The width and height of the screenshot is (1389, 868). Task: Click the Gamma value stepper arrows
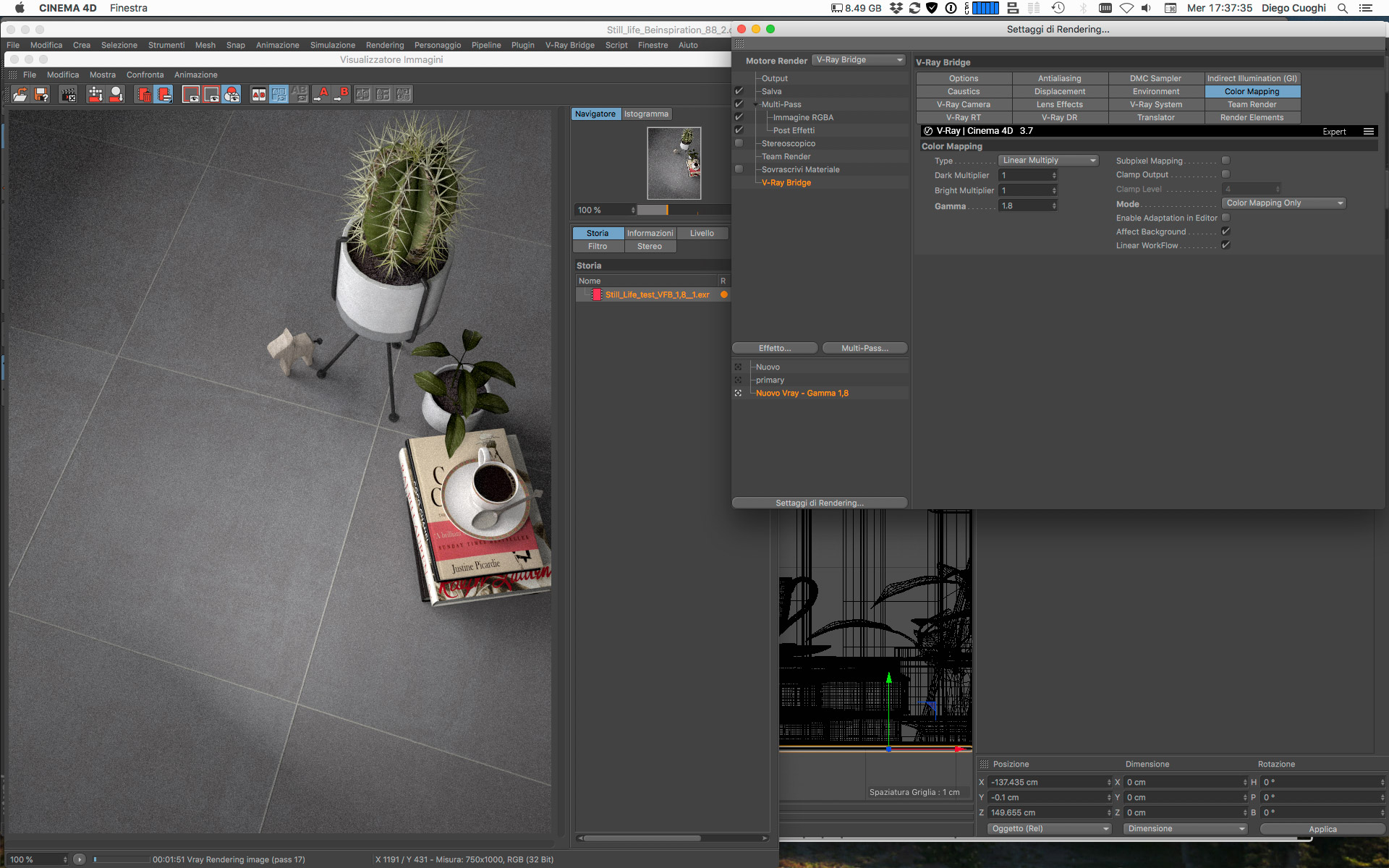(1054, 206)
